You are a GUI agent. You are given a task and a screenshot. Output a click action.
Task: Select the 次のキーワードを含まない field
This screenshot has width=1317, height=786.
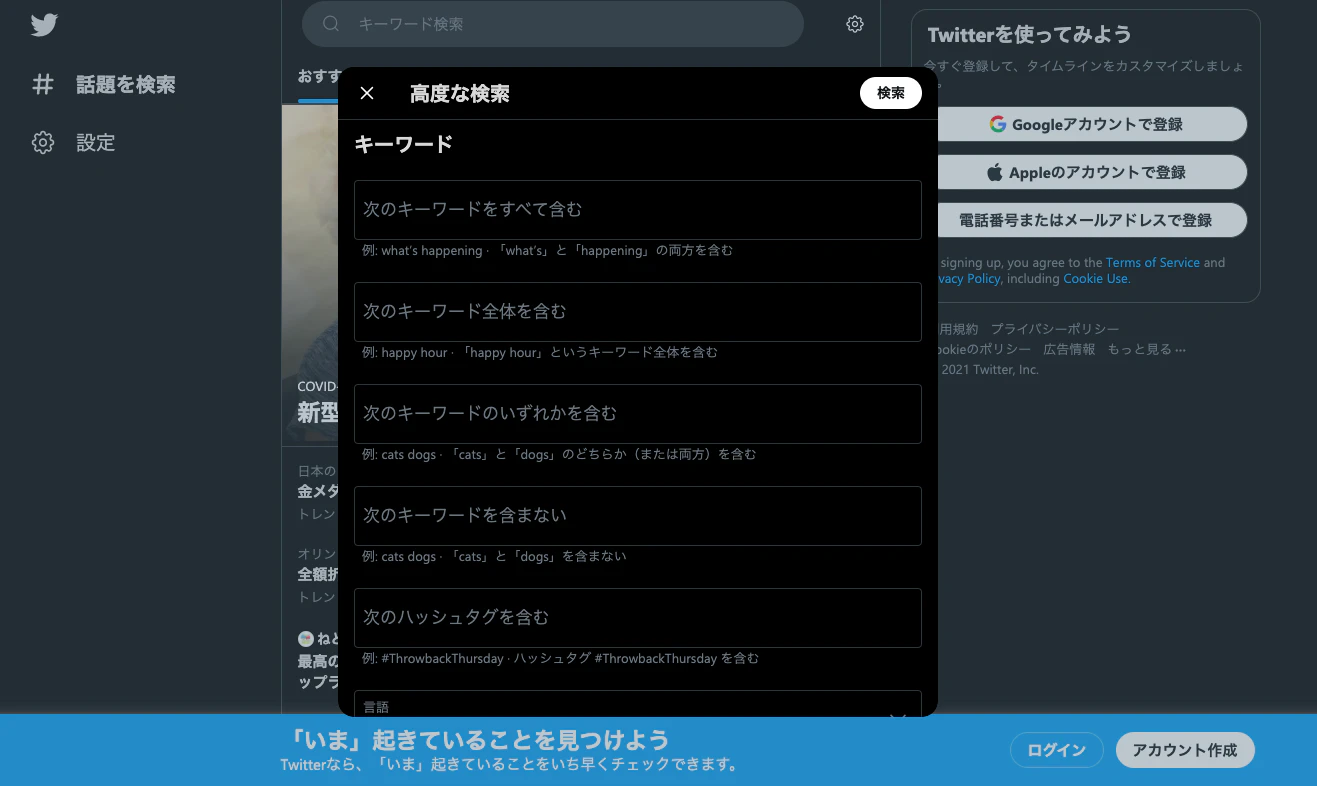coord(638,516)
